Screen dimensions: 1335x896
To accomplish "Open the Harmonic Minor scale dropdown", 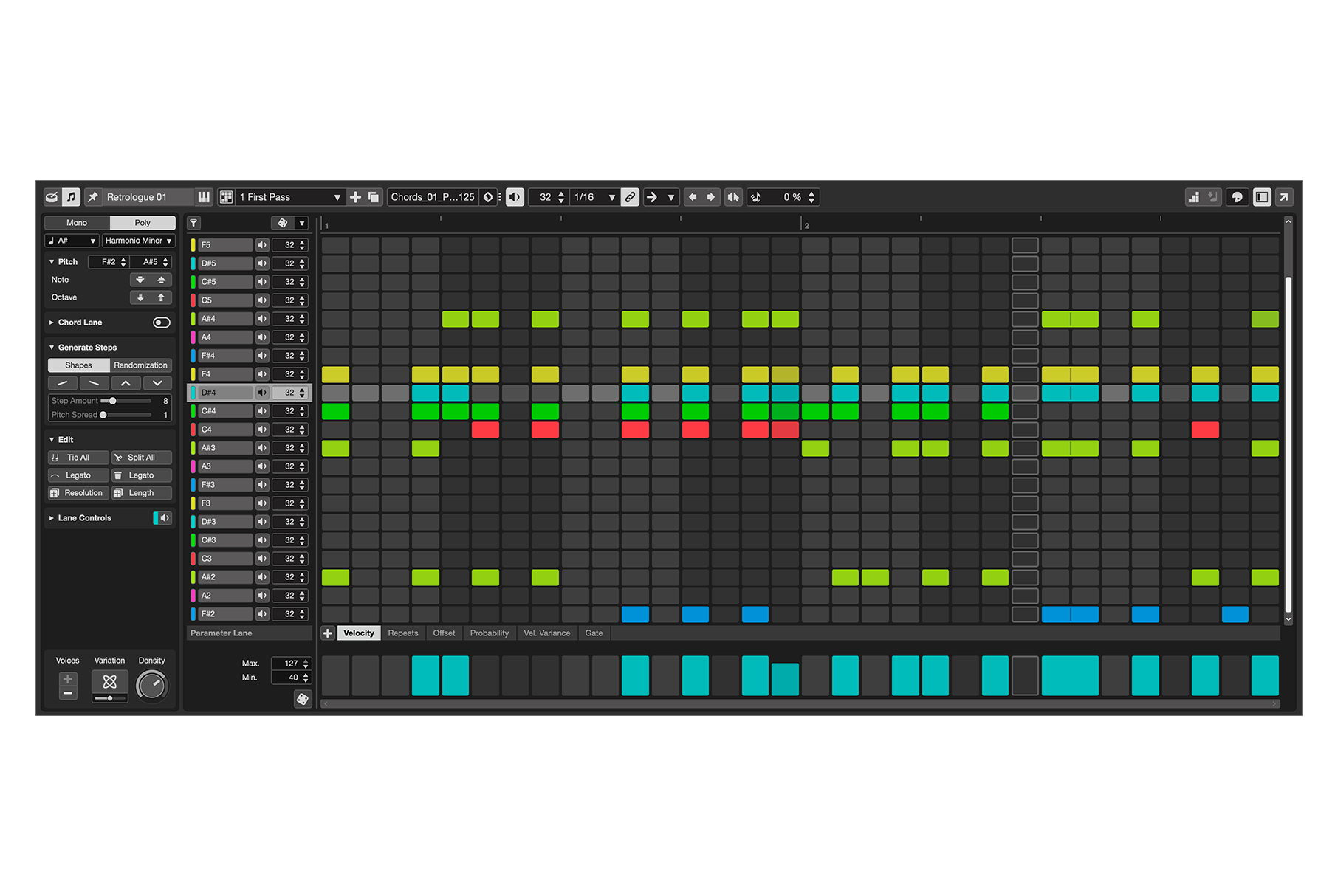I will click(138, 241).
